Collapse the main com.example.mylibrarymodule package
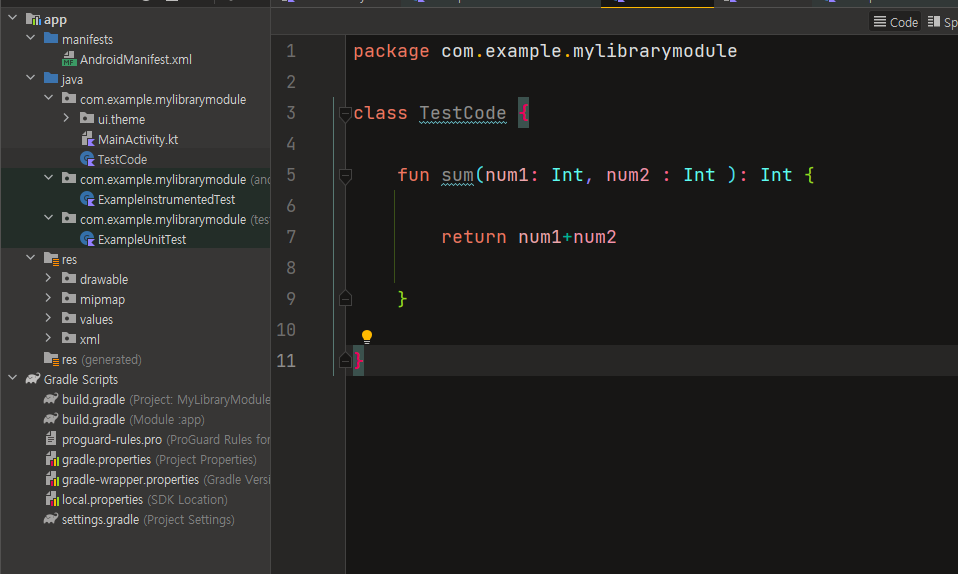The width and height of the screenshot is (958, 574). [49, 98]
